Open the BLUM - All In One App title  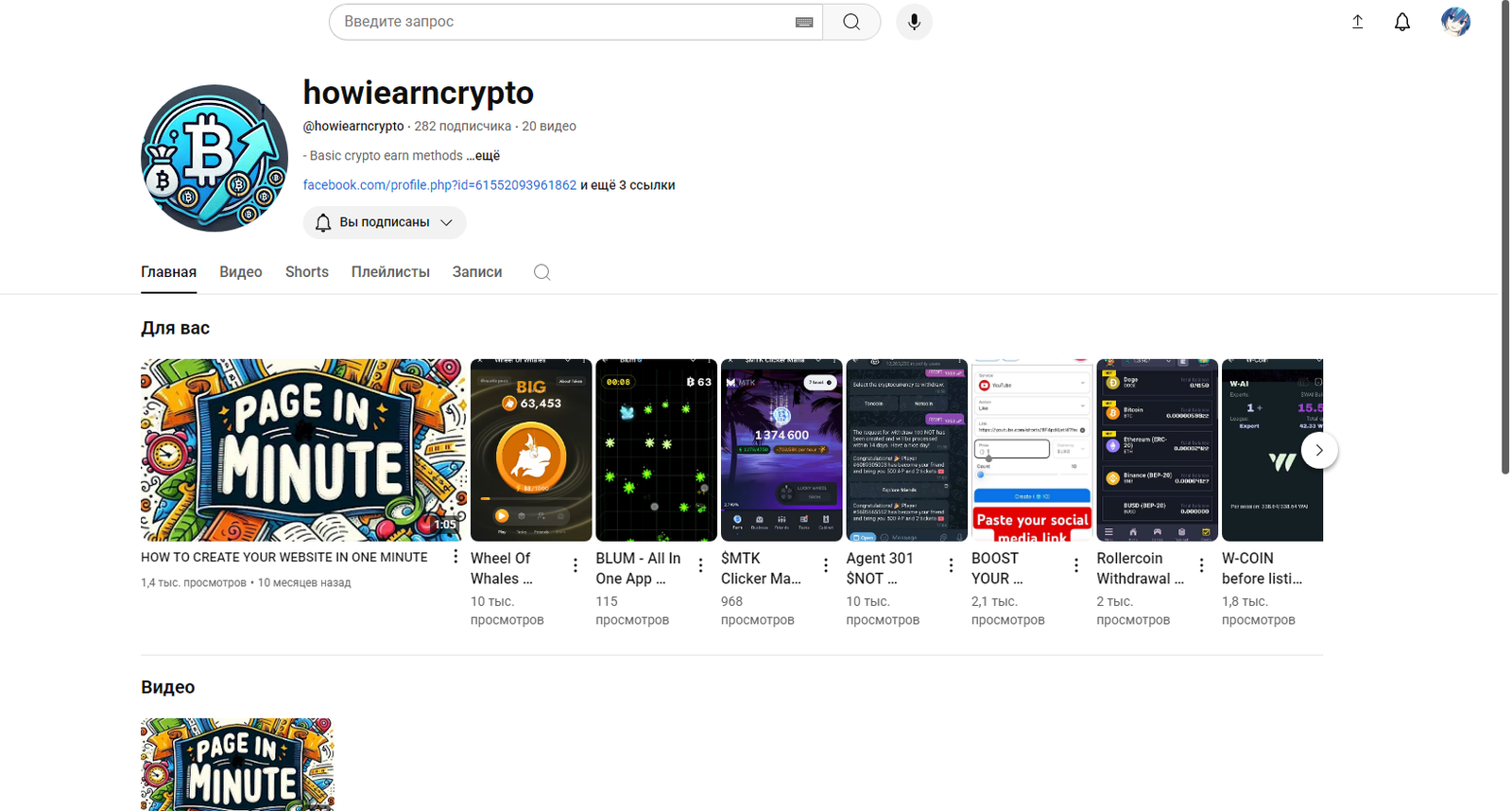[x=638, y=568]
